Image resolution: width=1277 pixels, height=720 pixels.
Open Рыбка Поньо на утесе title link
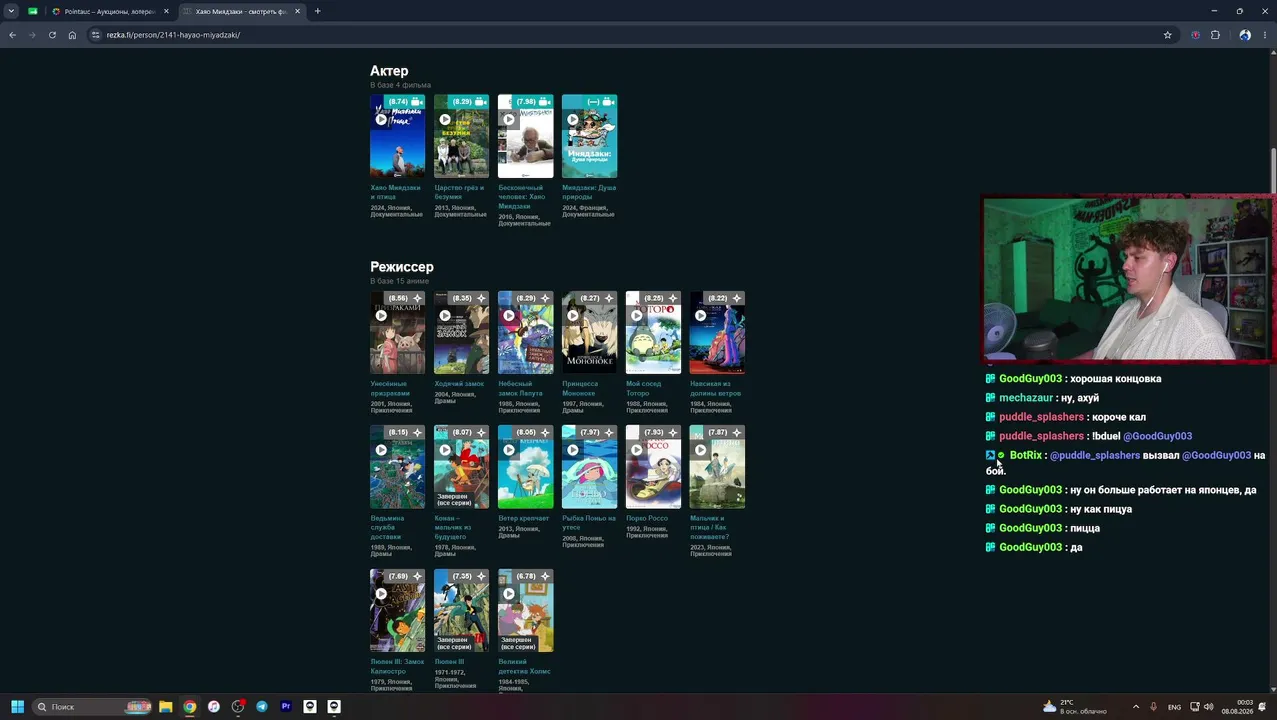589,522
